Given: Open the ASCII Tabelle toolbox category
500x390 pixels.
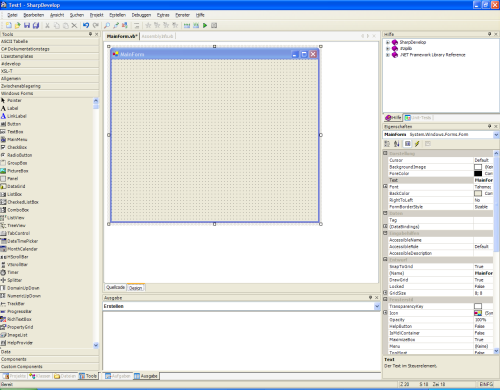Looking at the screenshot, I should [50, 41].
